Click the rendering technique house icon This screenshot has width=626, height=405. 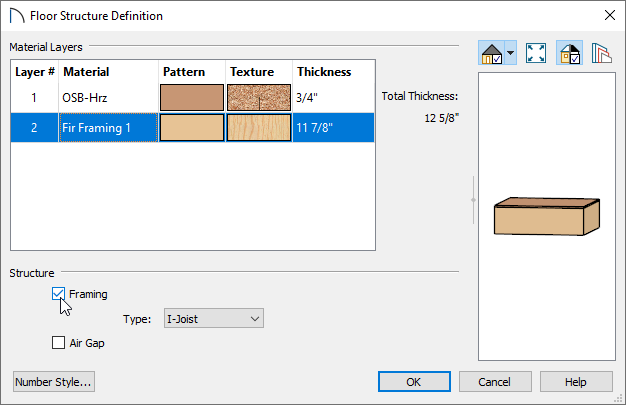(x=491, y=53)
